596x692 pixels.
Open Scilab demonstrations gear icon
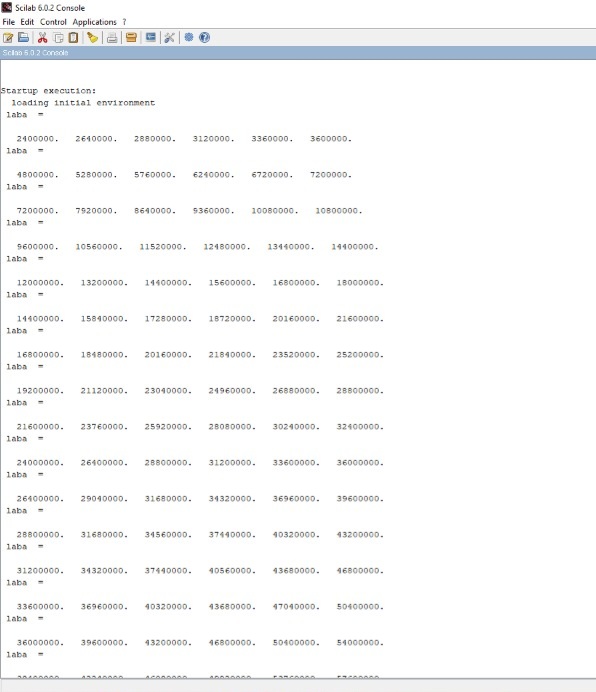189,38
